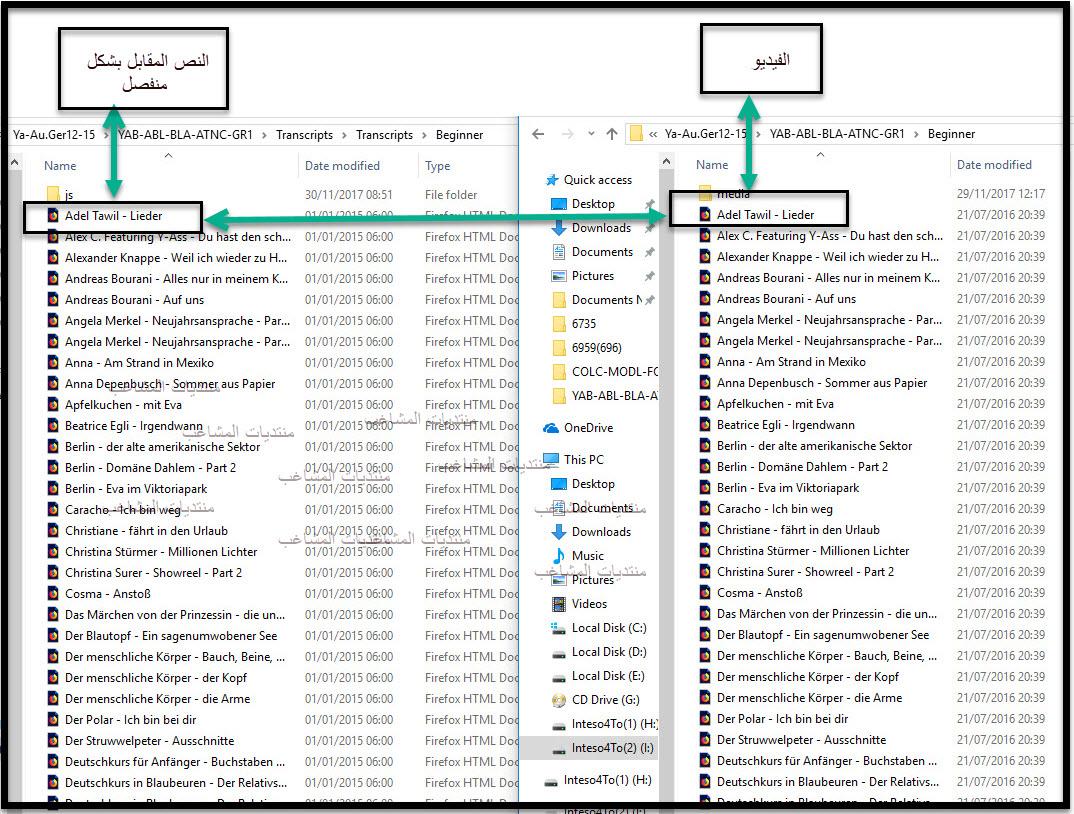Click YAB-ABL-BLA-ATNC-GR1 breadcrumb in right window
Viewport: 1074px width, 814px height.
coord(837,134)
